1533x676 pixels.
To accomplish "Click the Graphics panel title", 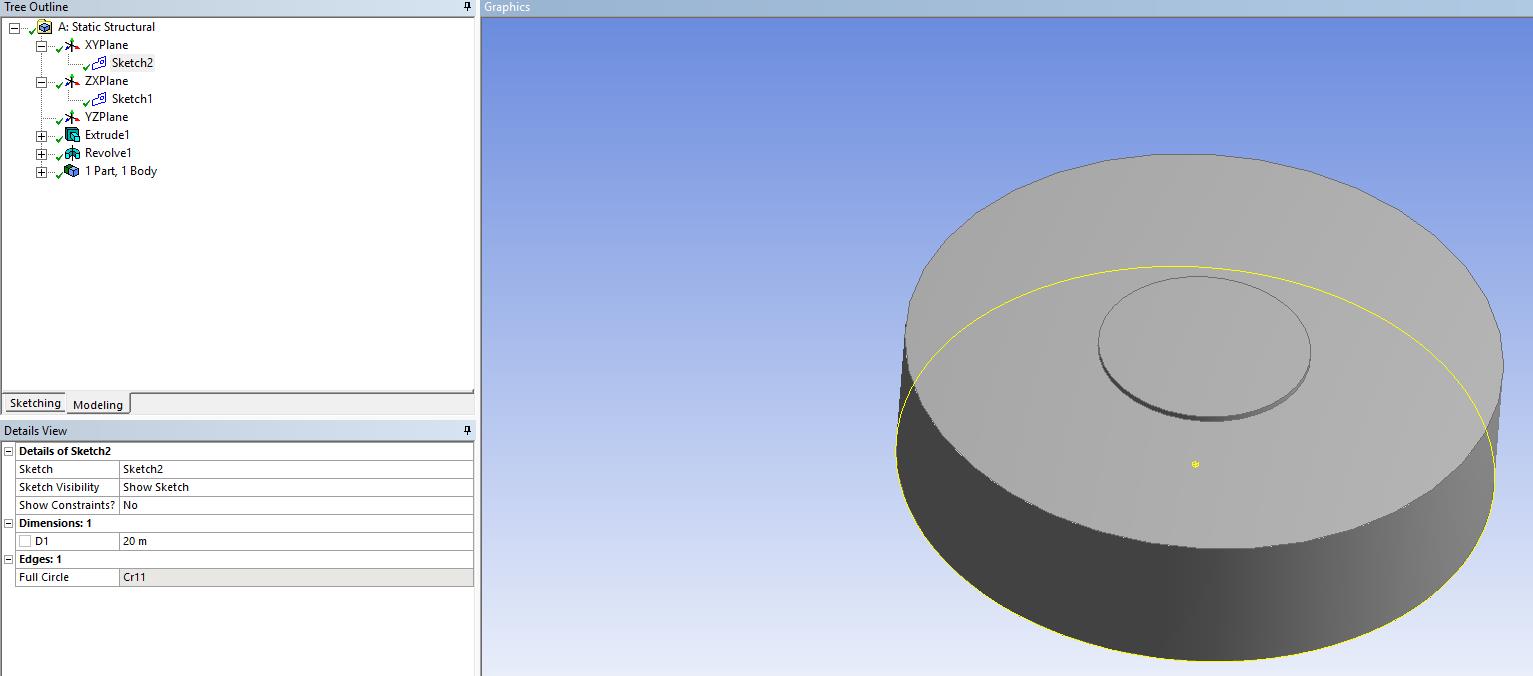I will point(507,7).
